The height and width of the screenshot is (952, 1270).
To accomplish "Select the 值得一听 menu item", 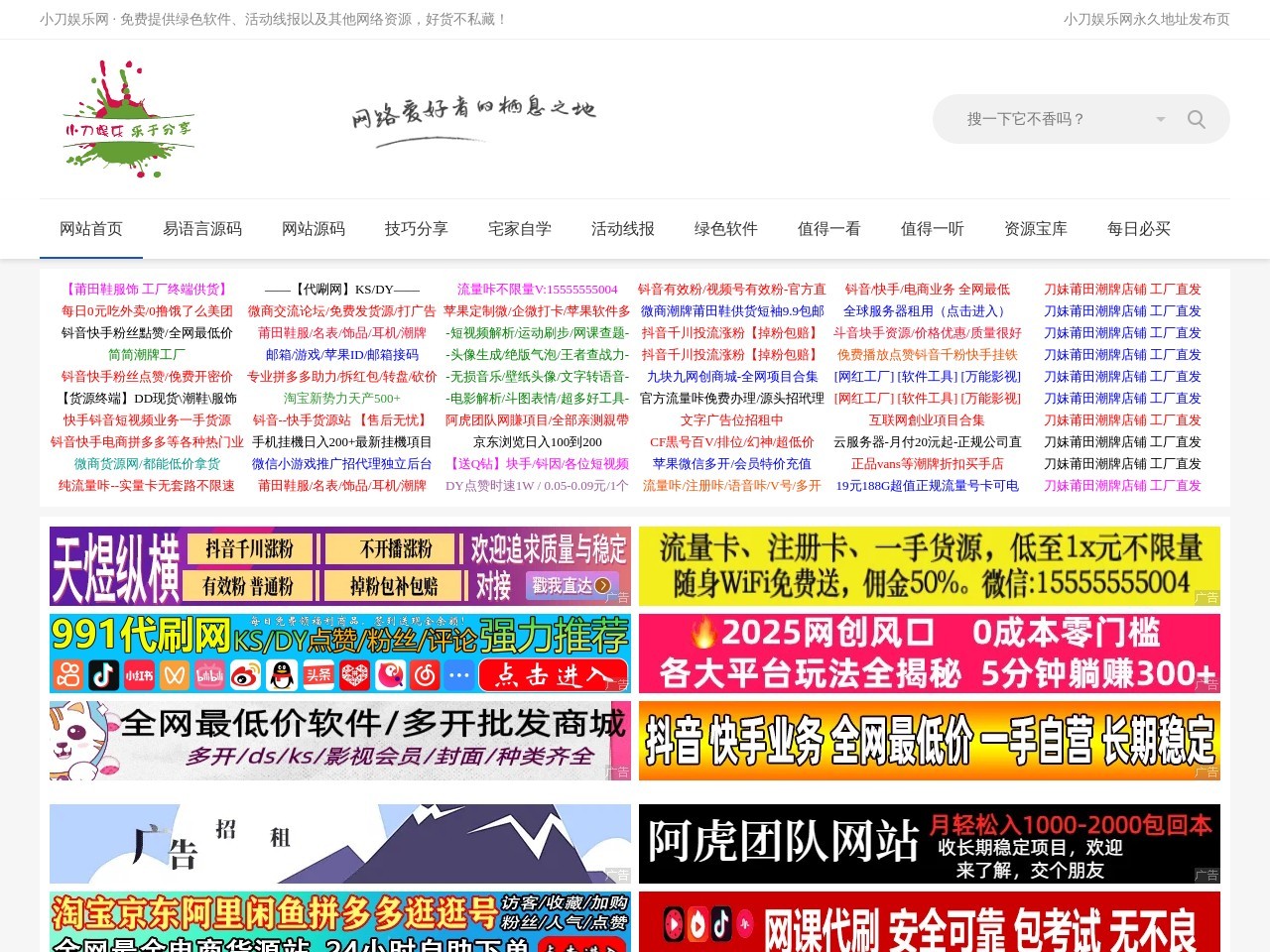I will pyautogui.click(x=933, y=229).
